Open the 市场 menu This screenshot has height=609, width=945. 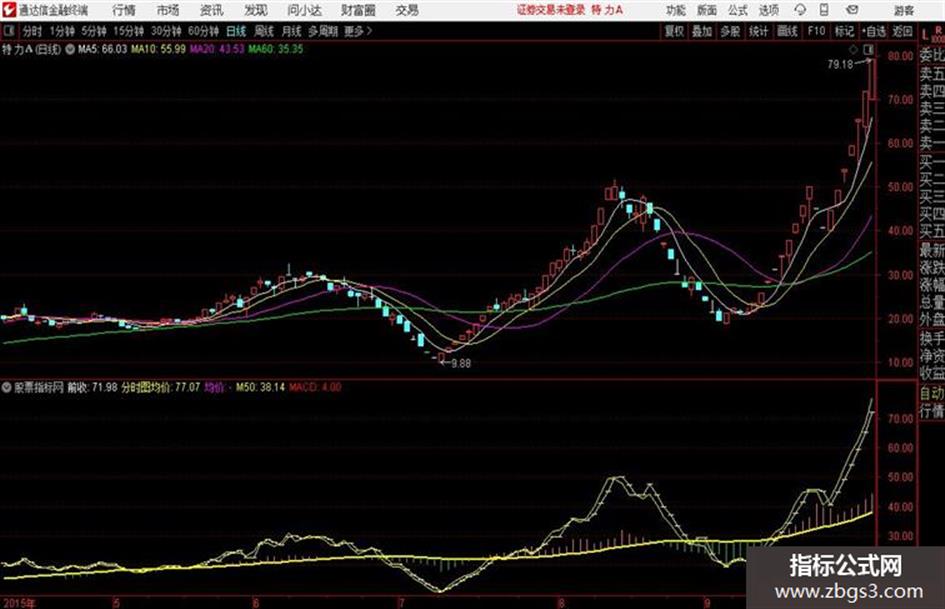[168, 10]
